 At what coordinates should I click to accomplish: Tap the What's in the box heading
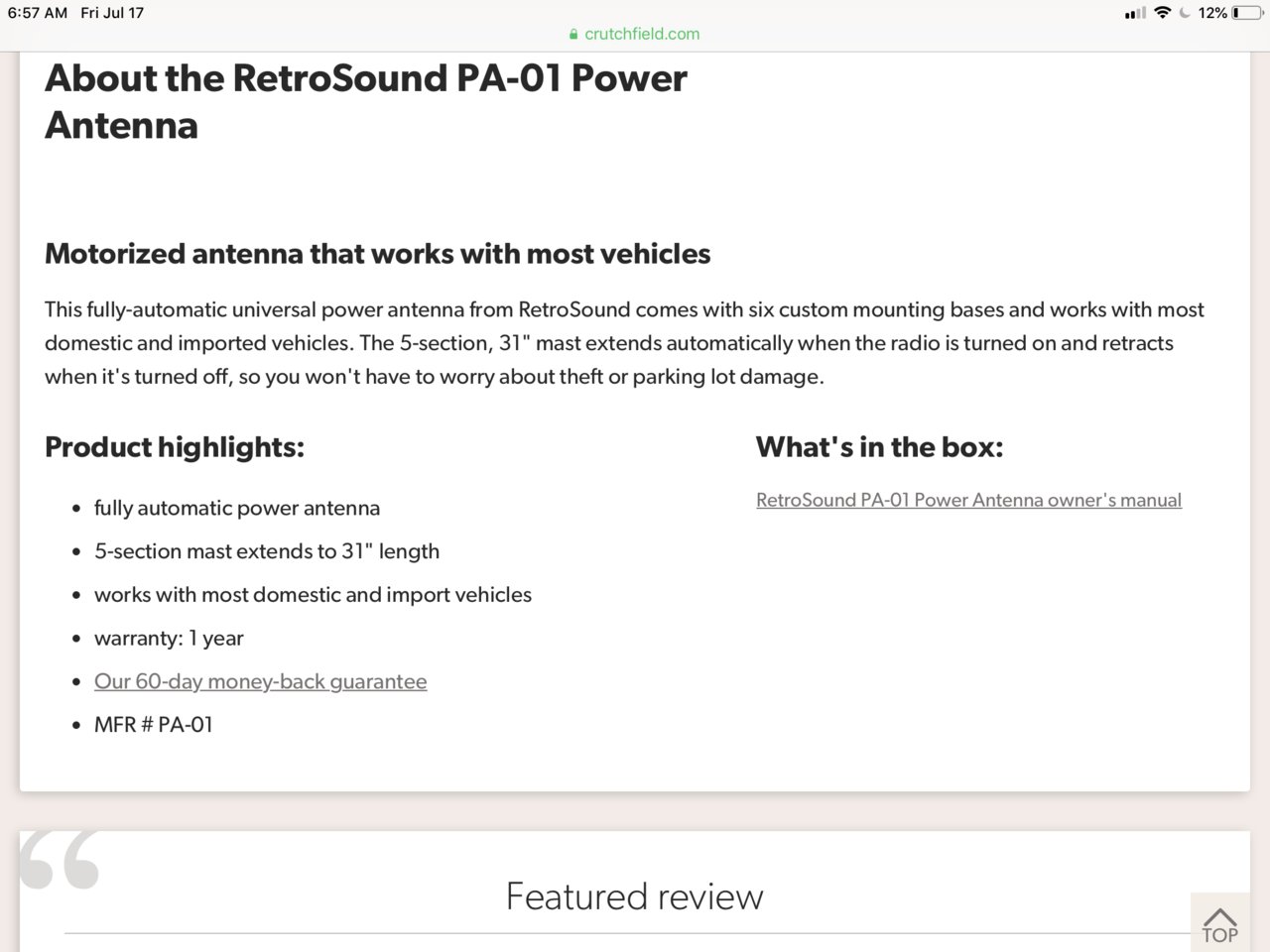tap(879, 447)
